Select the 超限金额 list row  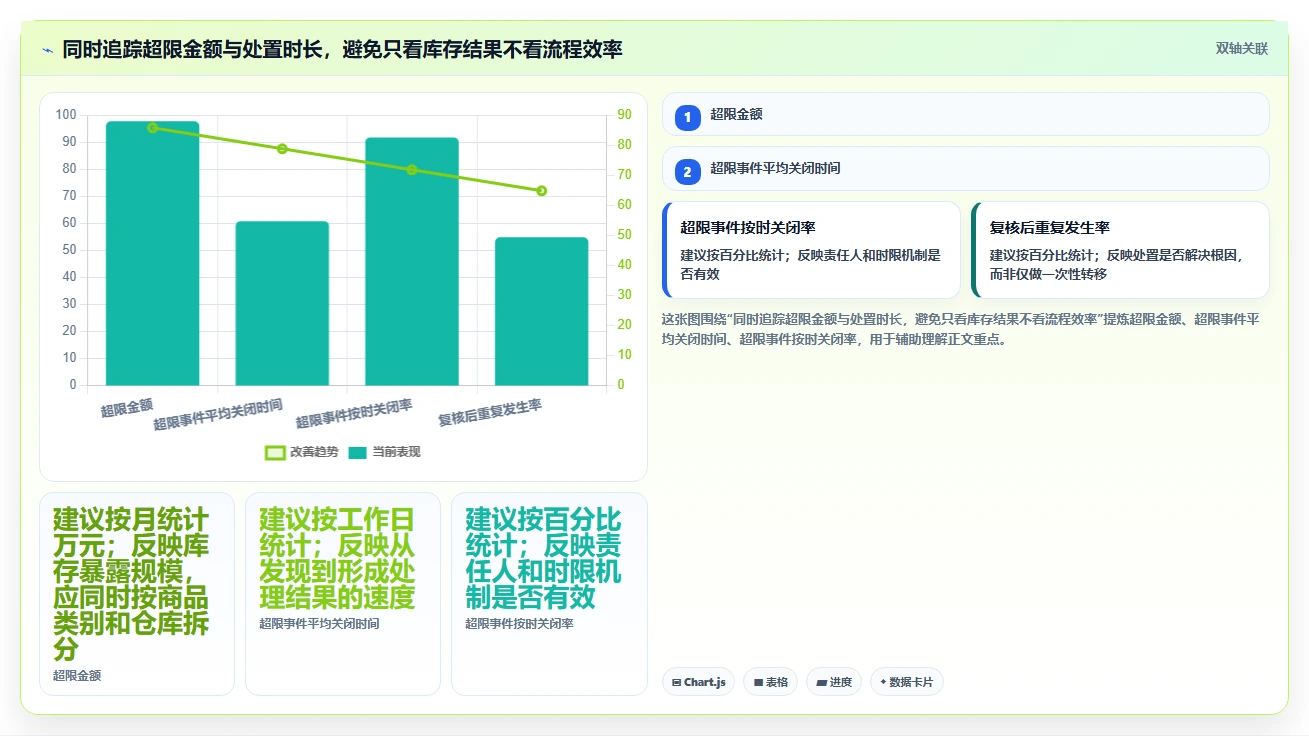(965, 114)
